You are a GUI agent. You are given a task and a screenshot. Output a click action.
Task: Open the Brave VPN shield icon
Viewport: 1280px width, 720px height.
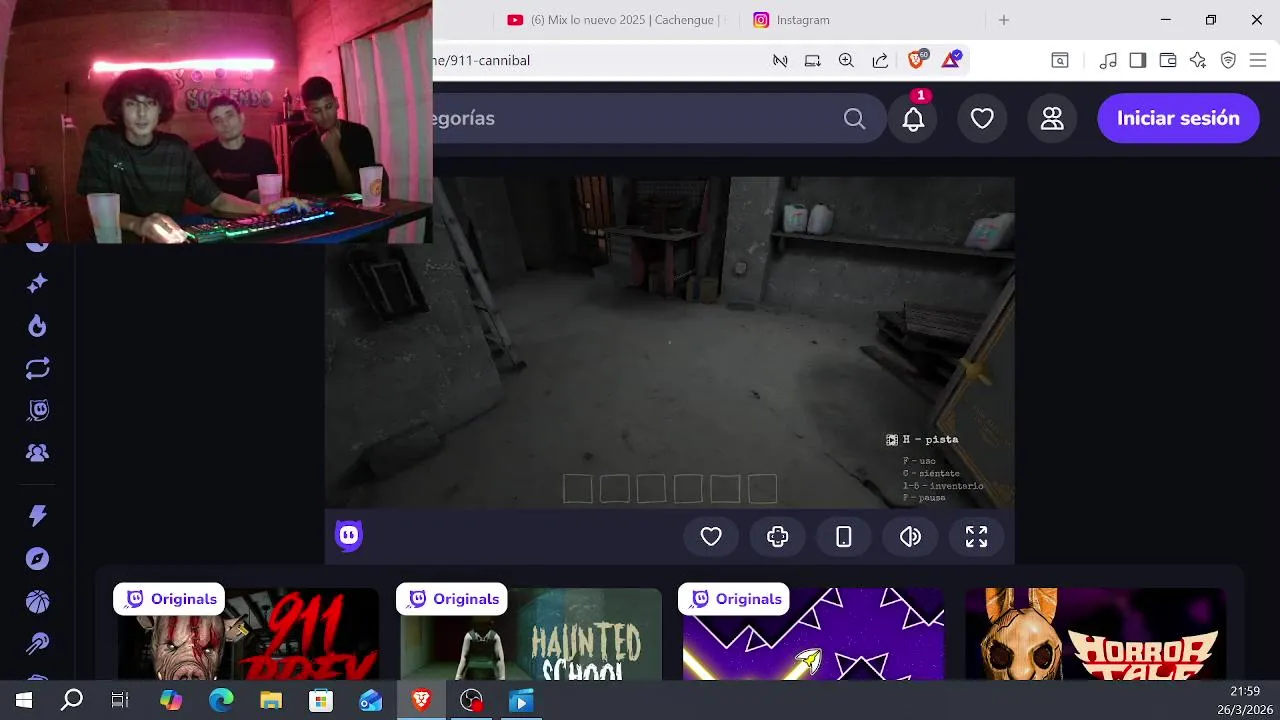point(1228,60)
